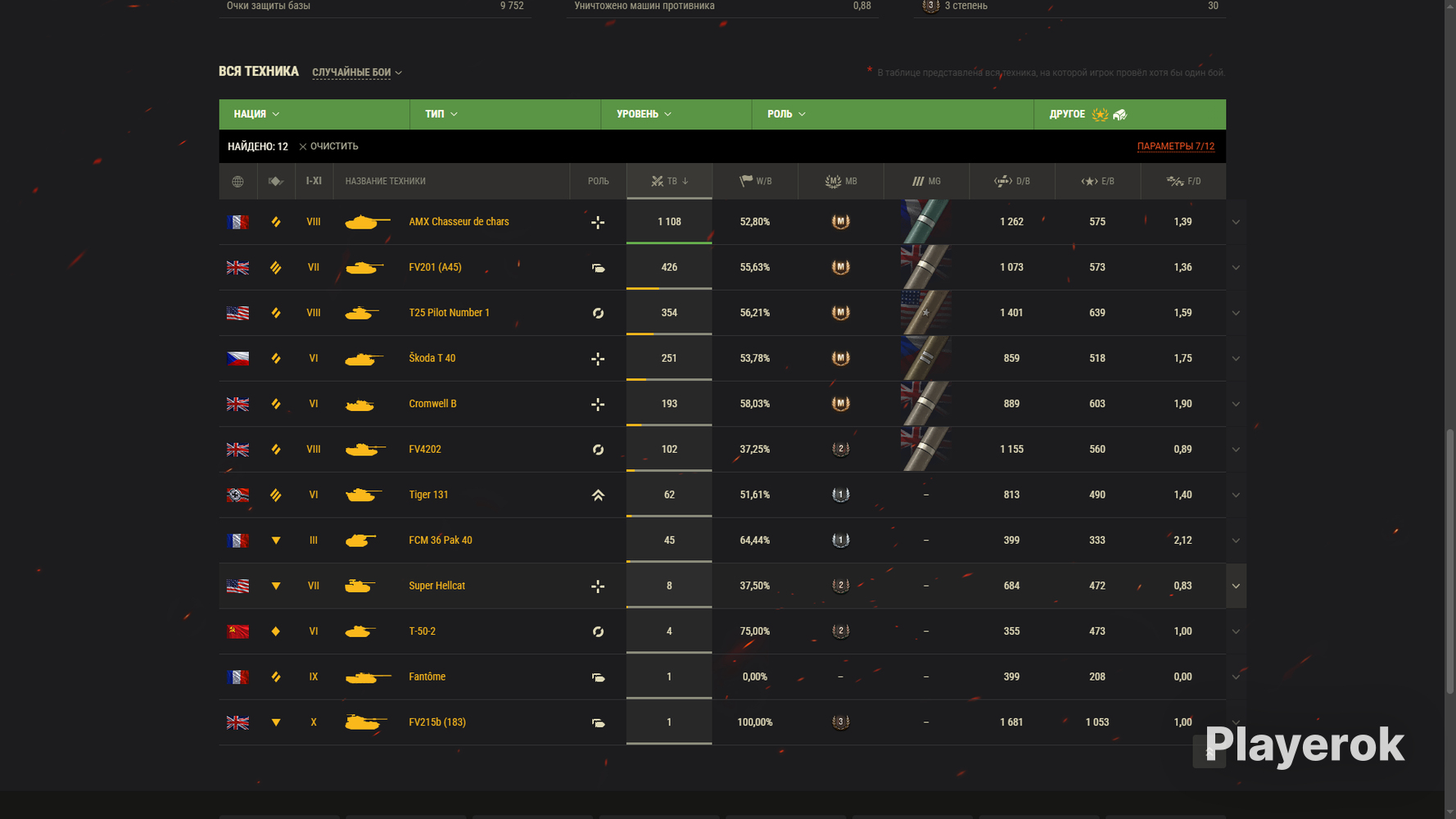Screen dimensions: 1456x819
Task: Click the tank silhouette for FCM 36 Pak 40
Action: point(360,541)
